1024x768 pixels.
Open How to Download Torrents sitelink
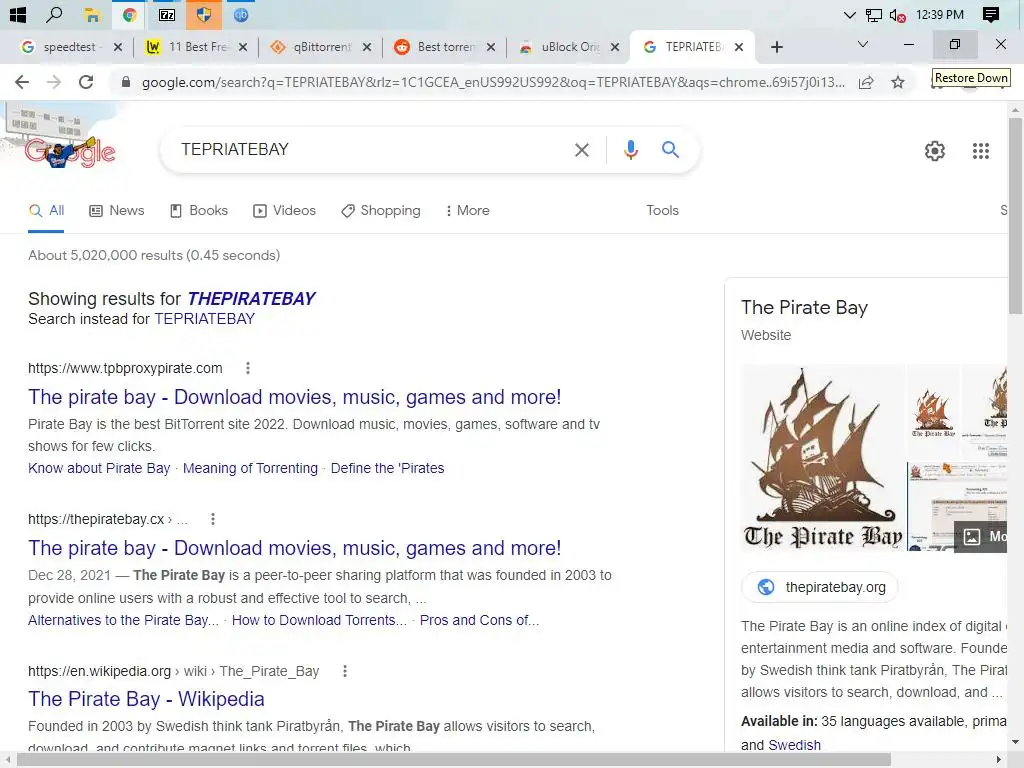[319, 620]
